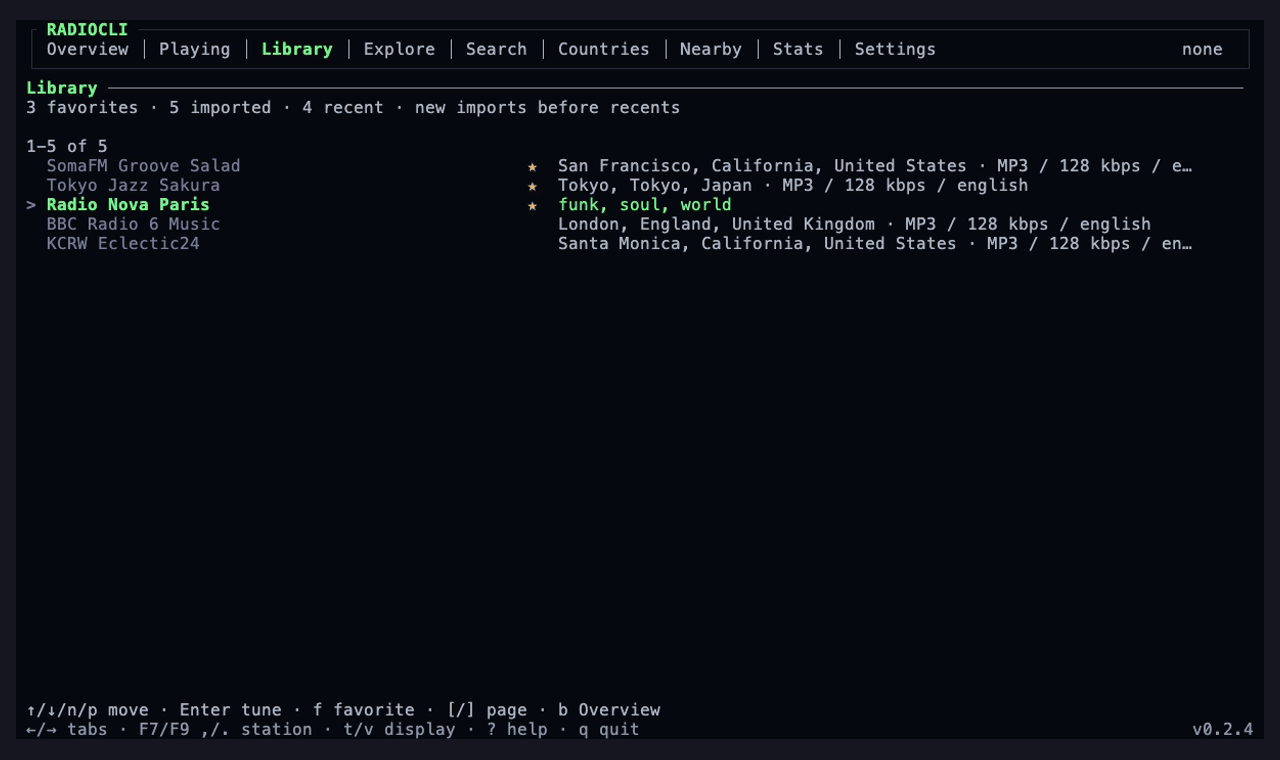Open the Settings tab
1280x760 pixels.
pyautogui.click(x=895, y=49)
